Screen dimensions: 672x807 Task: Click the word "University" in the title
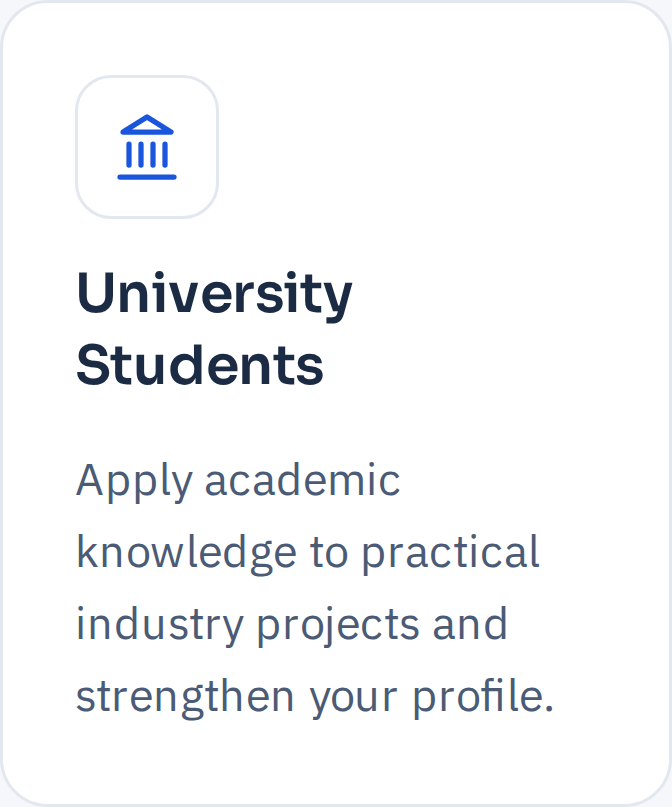214,294
